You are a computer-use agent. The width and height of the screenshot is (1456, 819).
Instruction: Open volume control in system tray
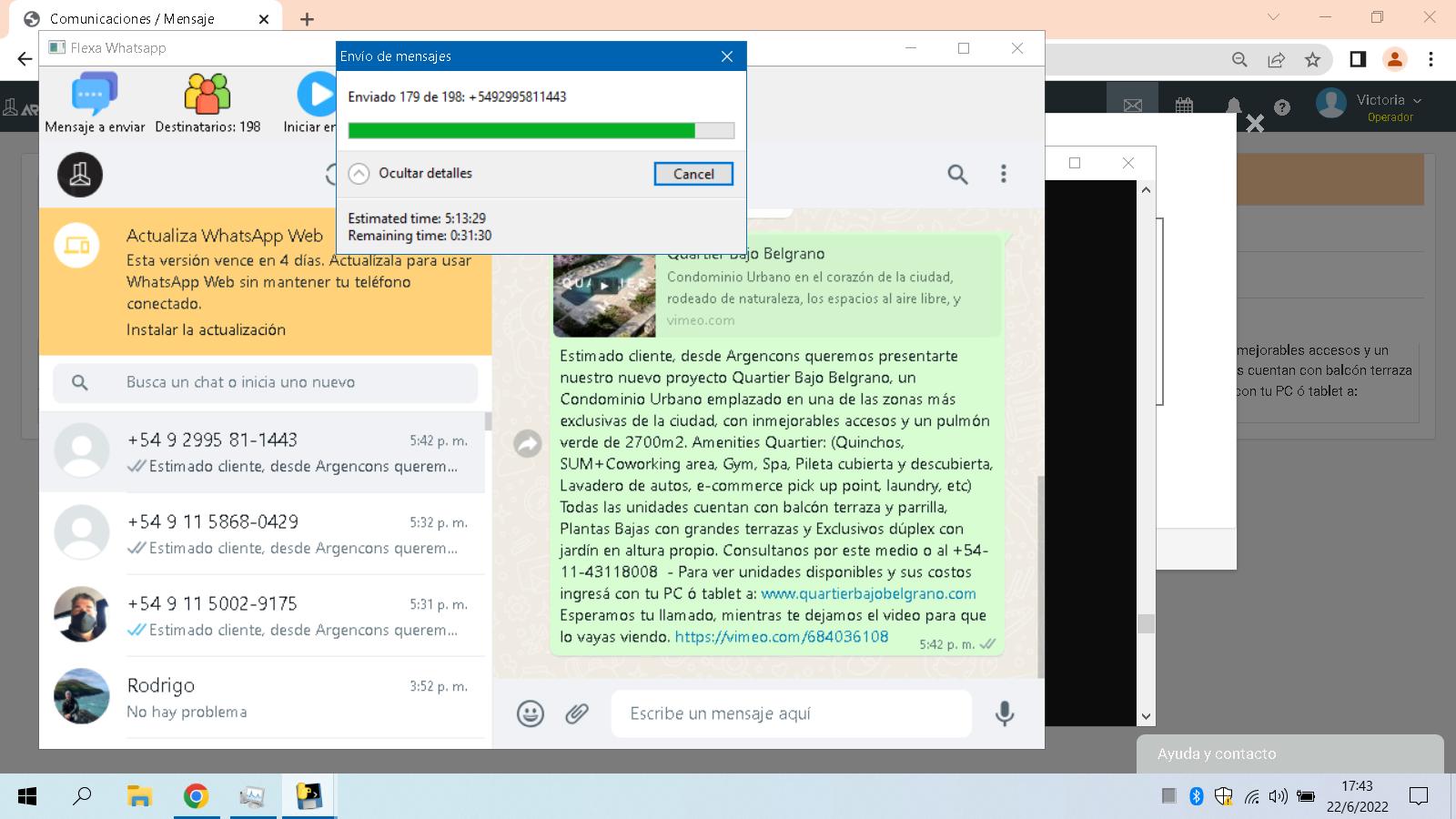point(1279,797)
